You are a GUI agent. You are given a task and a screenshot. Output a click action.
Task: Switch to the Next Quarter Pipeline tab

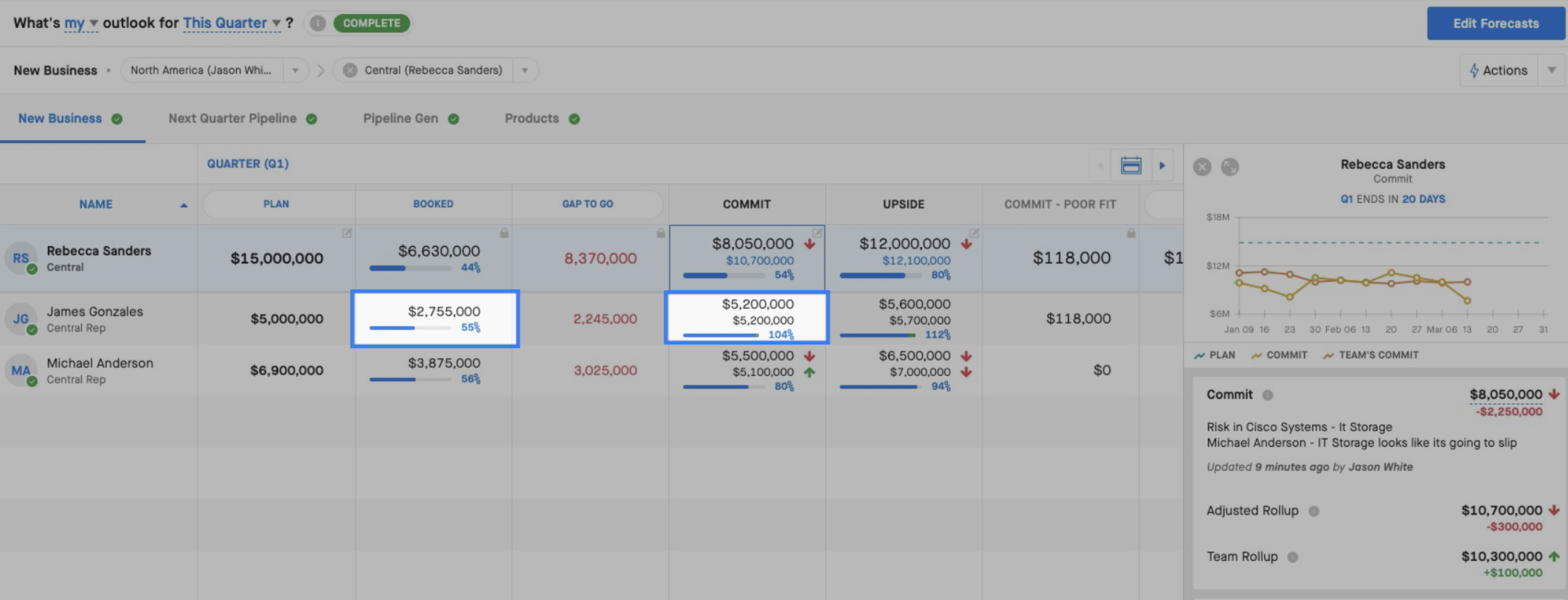coord(243,119)
